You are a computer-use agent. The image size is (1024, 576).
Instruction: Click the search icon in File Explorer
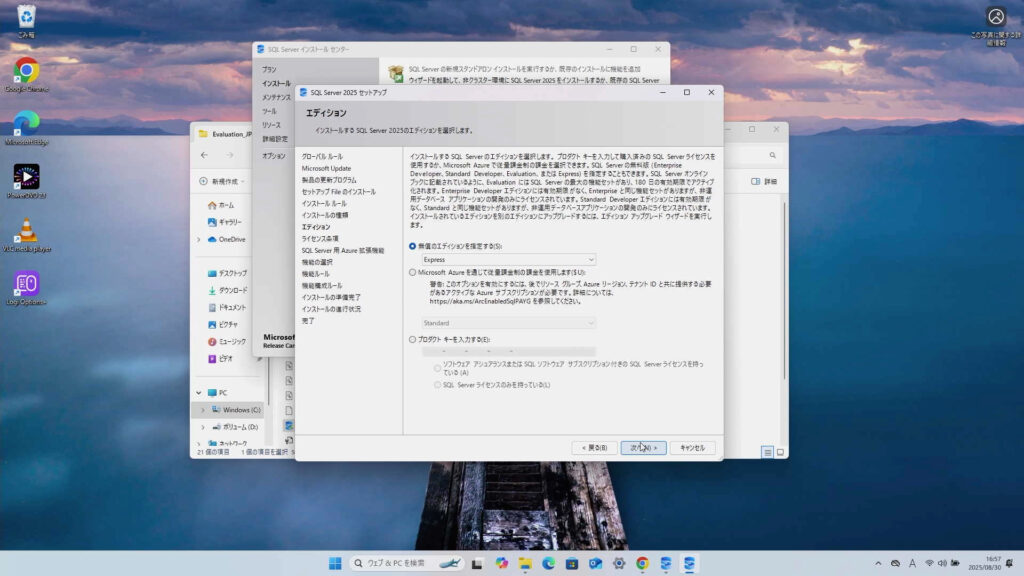tap(773, 155)
